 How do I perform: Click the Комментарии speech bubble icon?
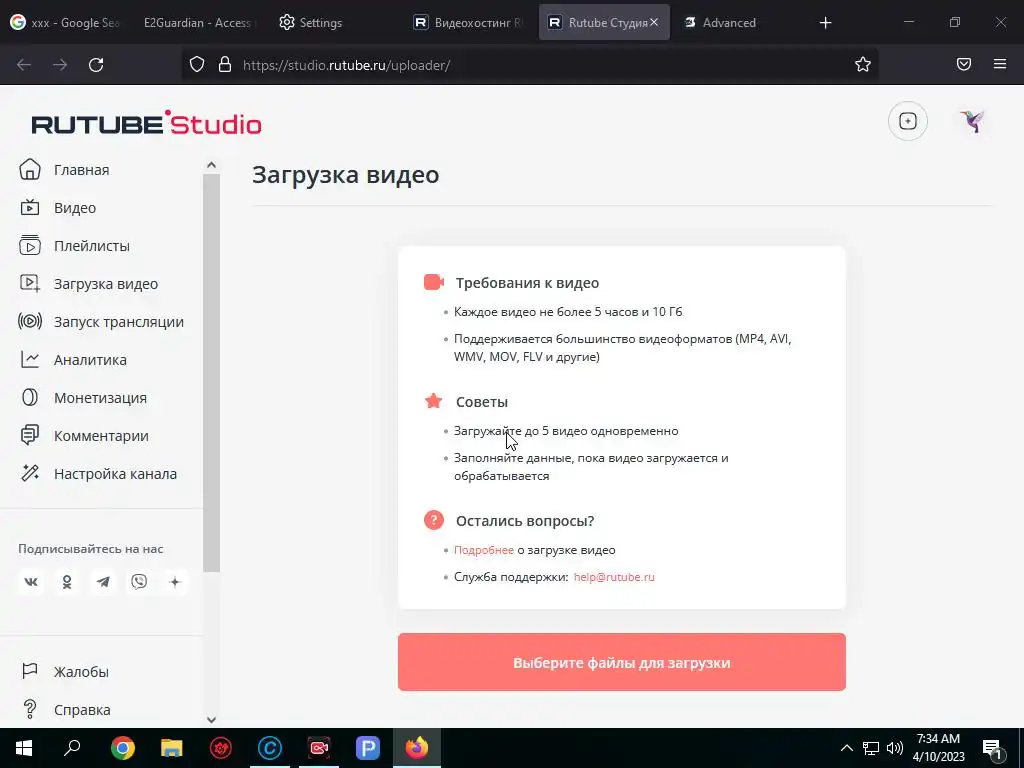pyautogui.click(x=30, y=436)
